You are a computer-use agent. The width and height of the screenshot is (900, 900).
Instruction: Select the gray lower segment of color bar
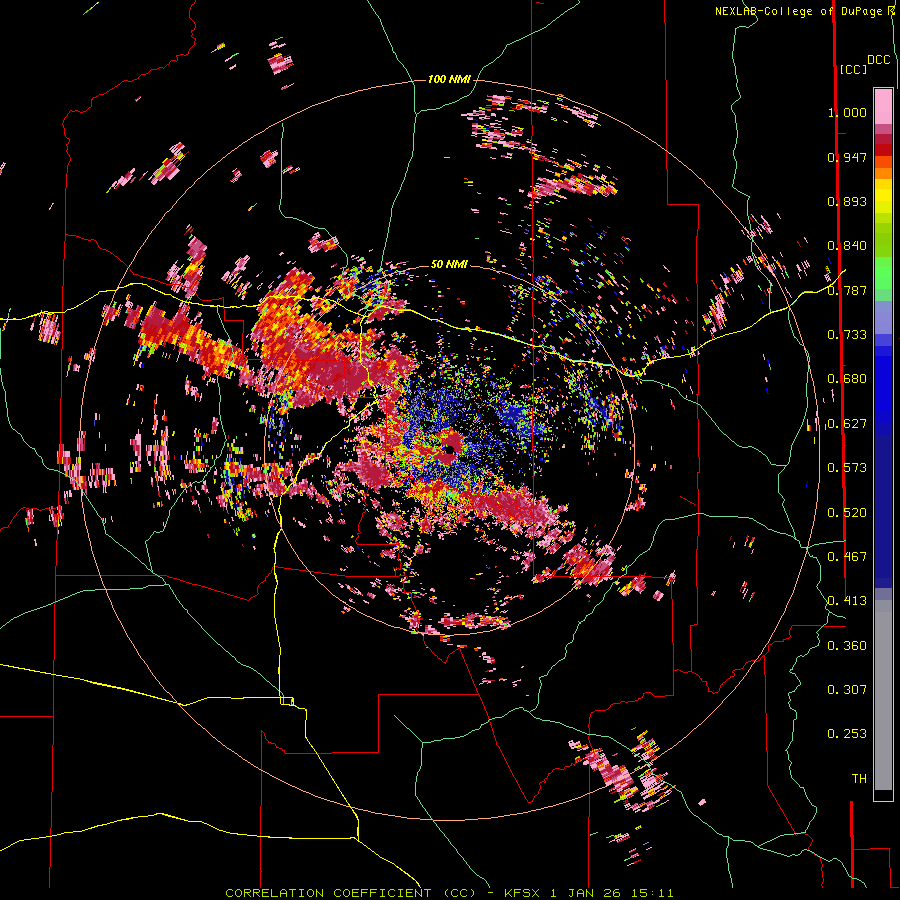883,695
